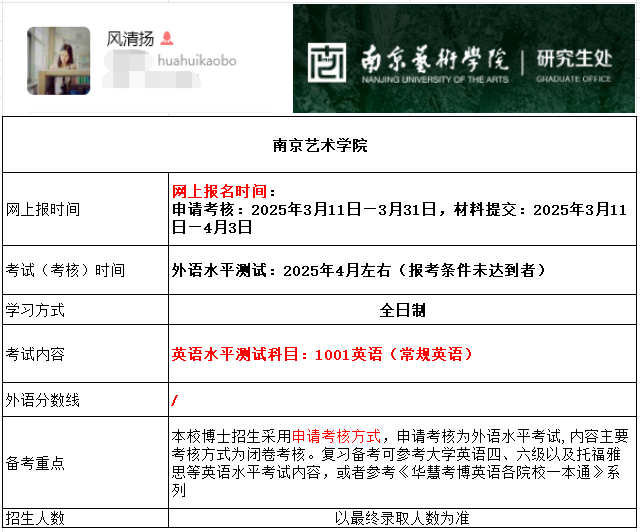Click the red user badge icon beside 风清扬
Viewport: 640px width, 532px height.
point(167,39)
